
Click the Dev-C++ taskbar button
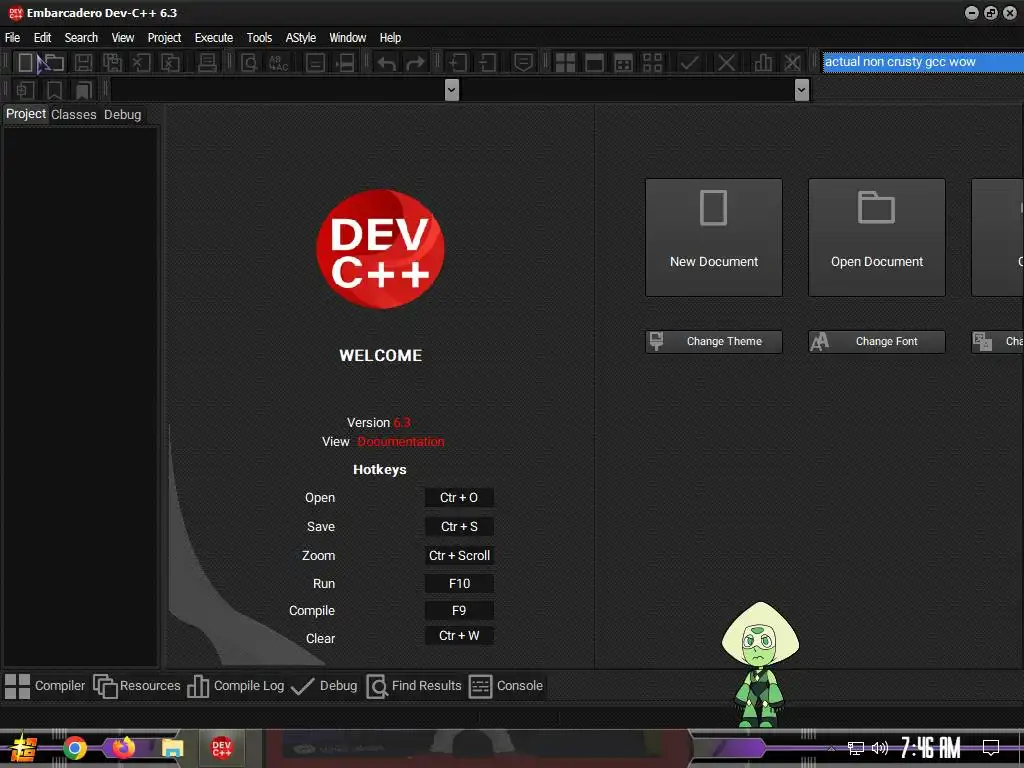click(x=221, y=748)
